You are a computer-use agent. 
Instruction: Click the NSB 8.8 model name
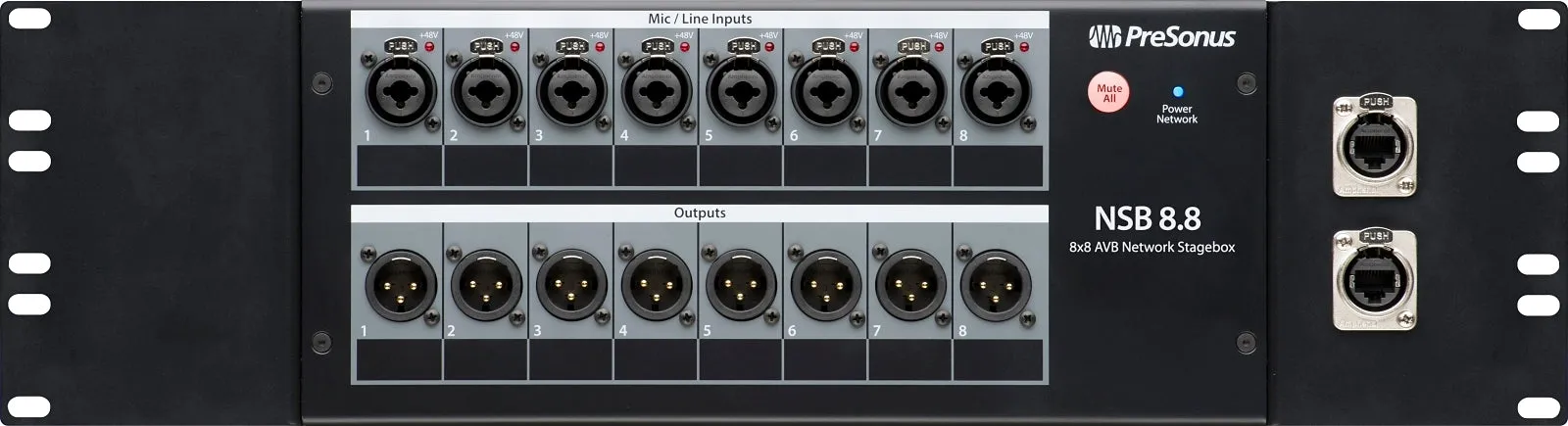click(1148, 218)
